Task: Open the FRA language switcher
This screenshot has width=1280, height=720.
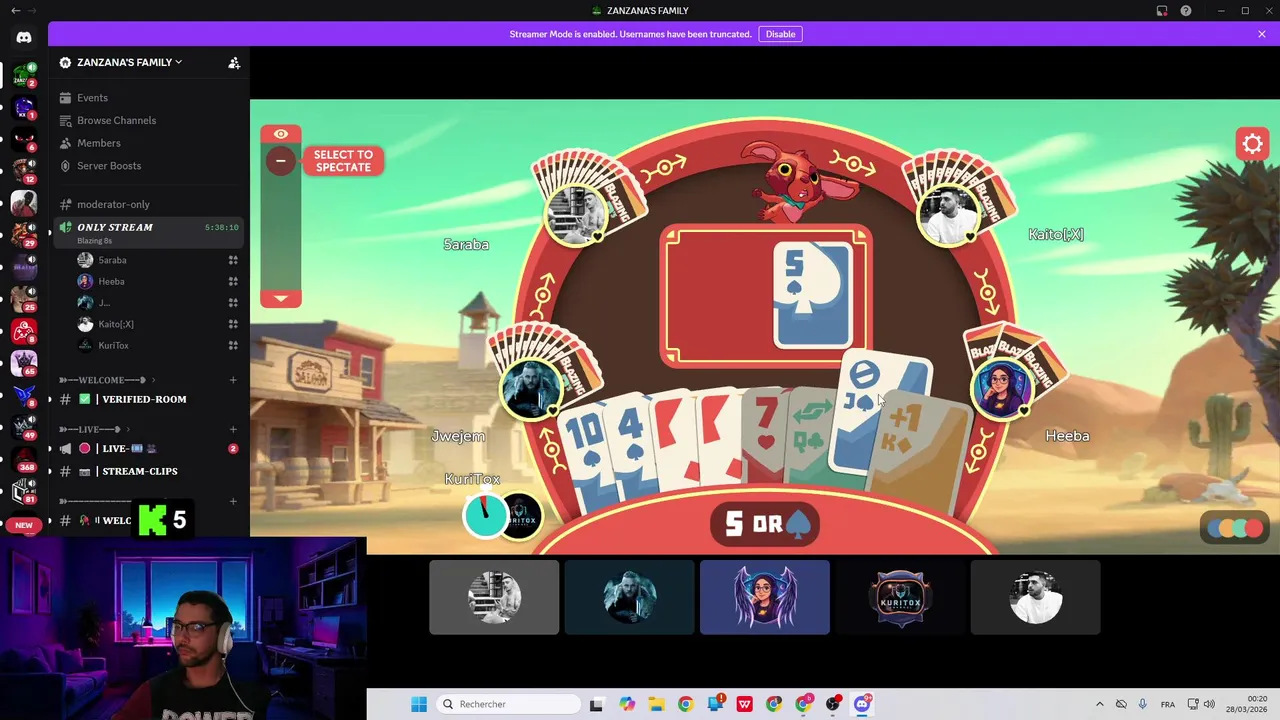Action: [x=1167, y=704]
